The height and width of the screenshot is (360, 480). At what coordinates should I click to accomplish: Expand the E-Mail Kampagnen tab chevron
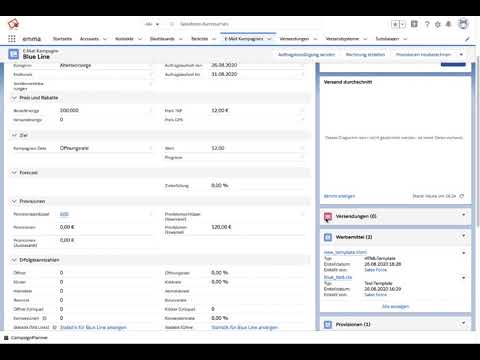[269, 39]
